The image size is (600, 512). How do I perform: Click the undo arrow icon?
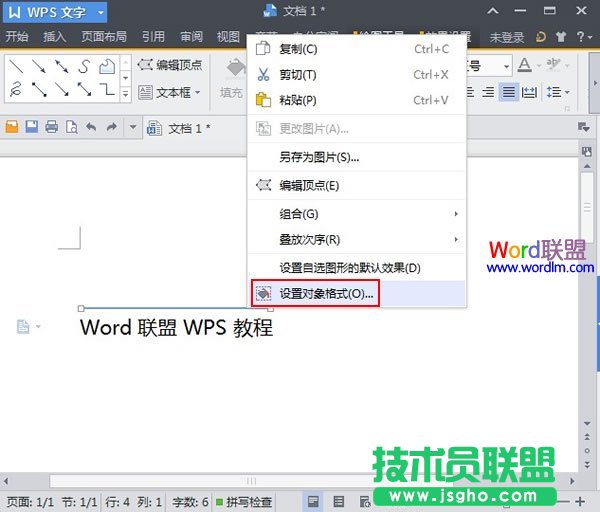[x=91, y=128]
